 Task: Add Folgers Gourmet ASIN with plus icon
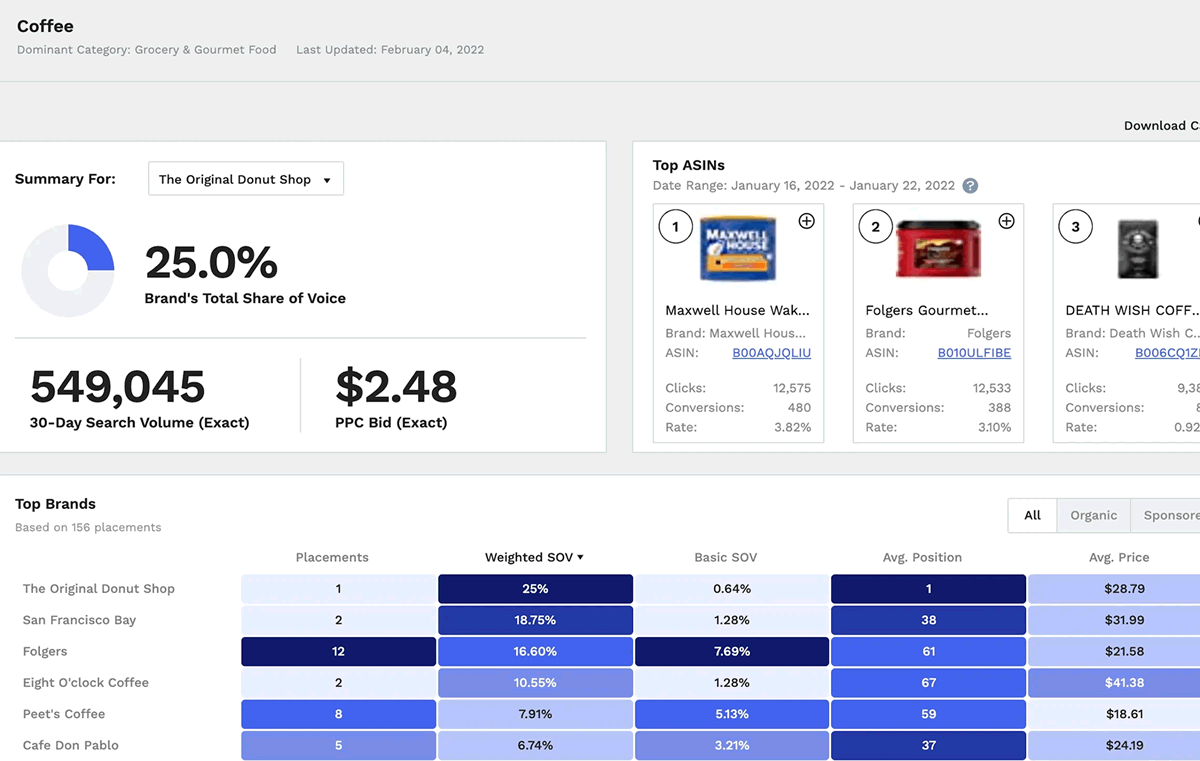(1007, 221)
